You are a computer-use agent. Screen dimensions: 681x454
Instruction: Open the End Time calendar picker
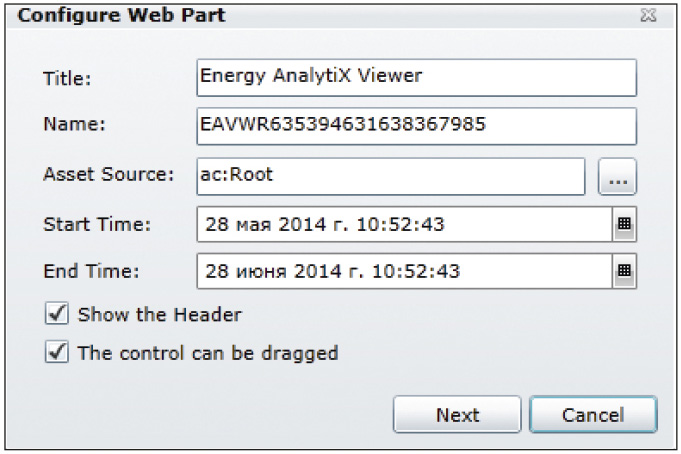point(625,271)
